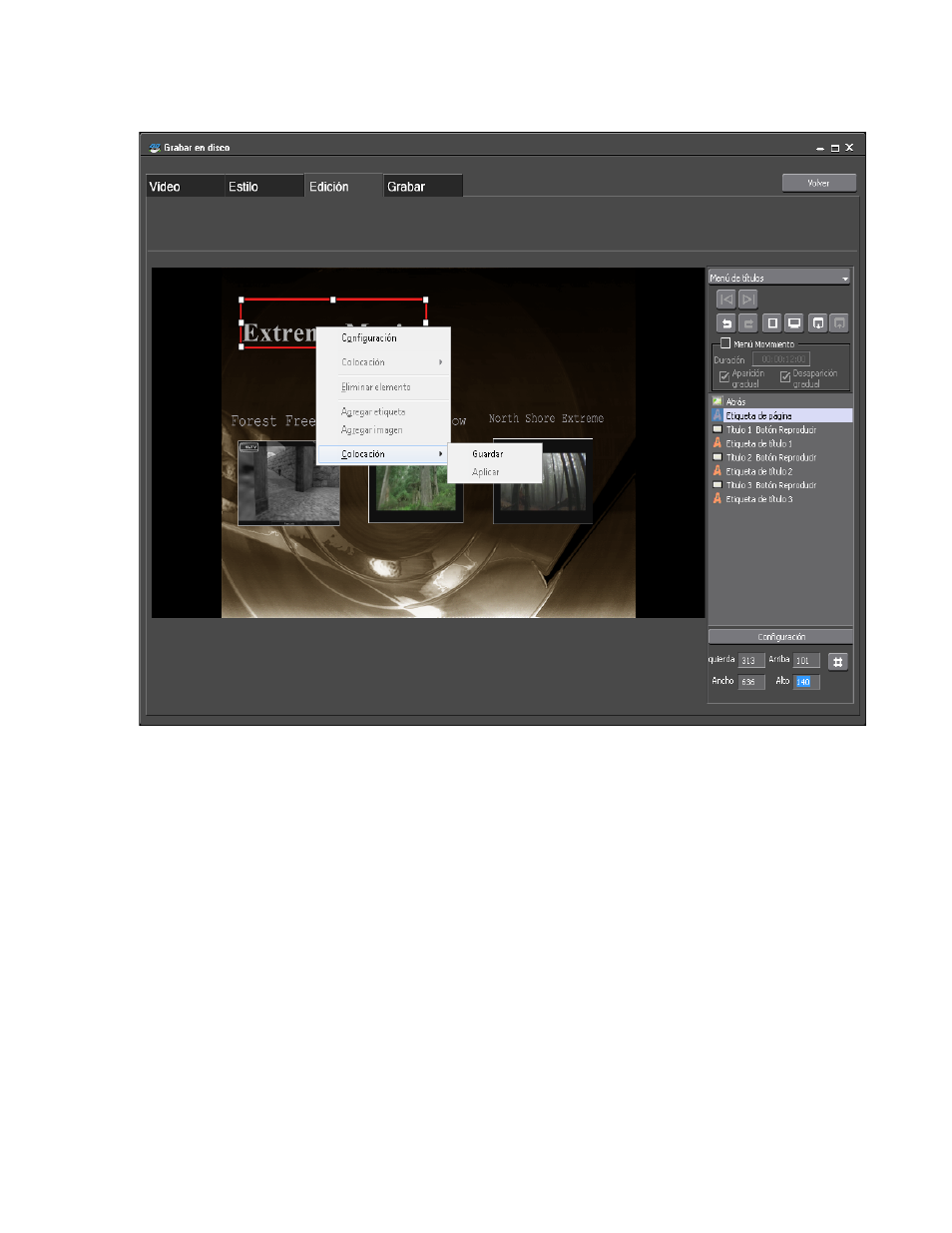Select Título 1 Botón Reproducir row

tap(781, 429)
